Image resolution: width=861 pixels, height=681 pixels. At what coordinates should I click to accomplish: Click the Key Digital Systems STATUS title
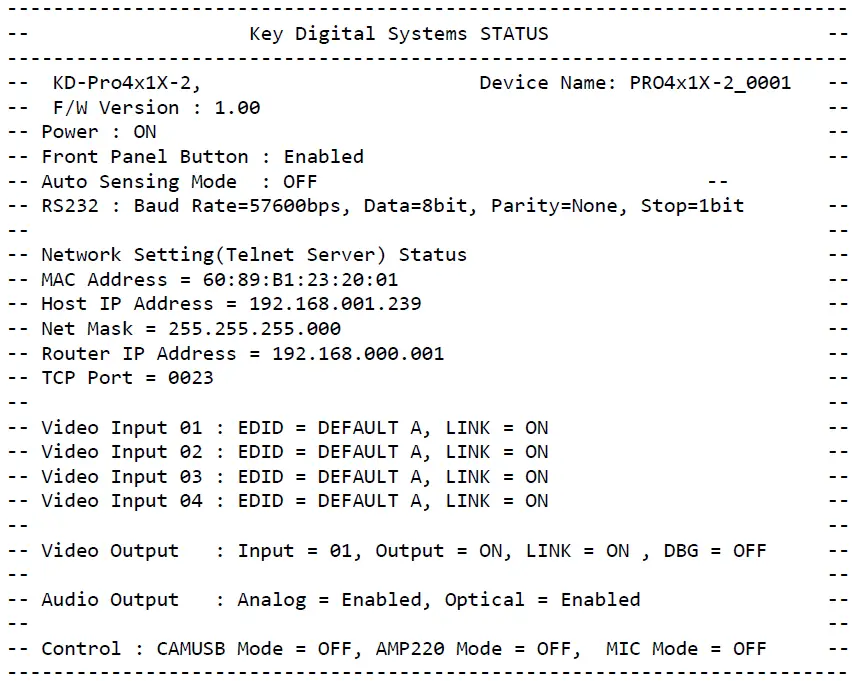pos(398,33)
